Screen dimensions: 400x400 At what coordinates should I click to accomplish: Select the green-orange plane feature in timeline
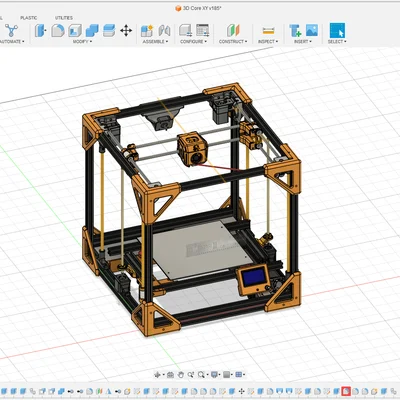click(99, 391)
